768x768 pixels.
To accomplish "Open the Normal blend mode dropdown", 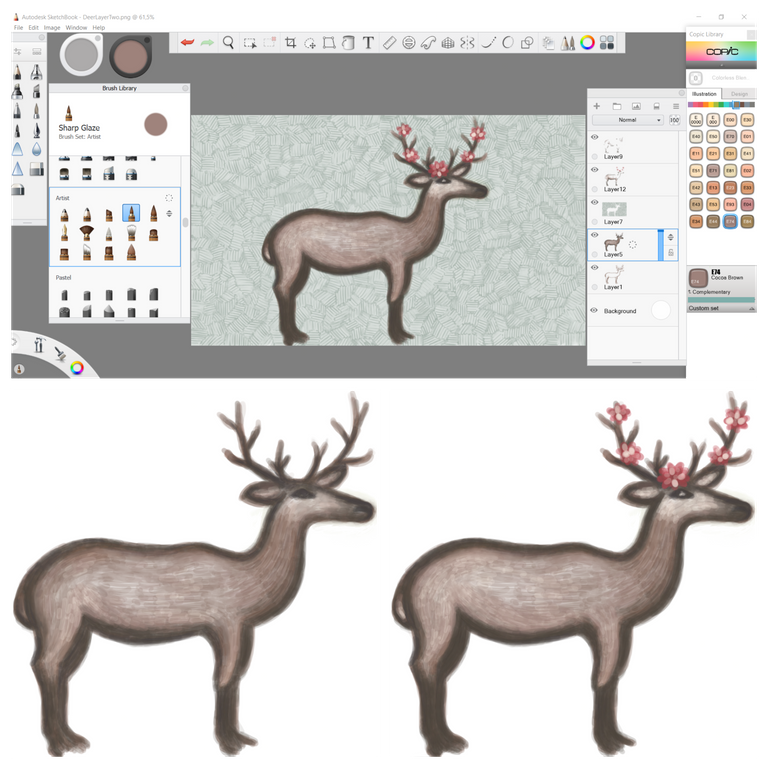I will coord(628,120).
